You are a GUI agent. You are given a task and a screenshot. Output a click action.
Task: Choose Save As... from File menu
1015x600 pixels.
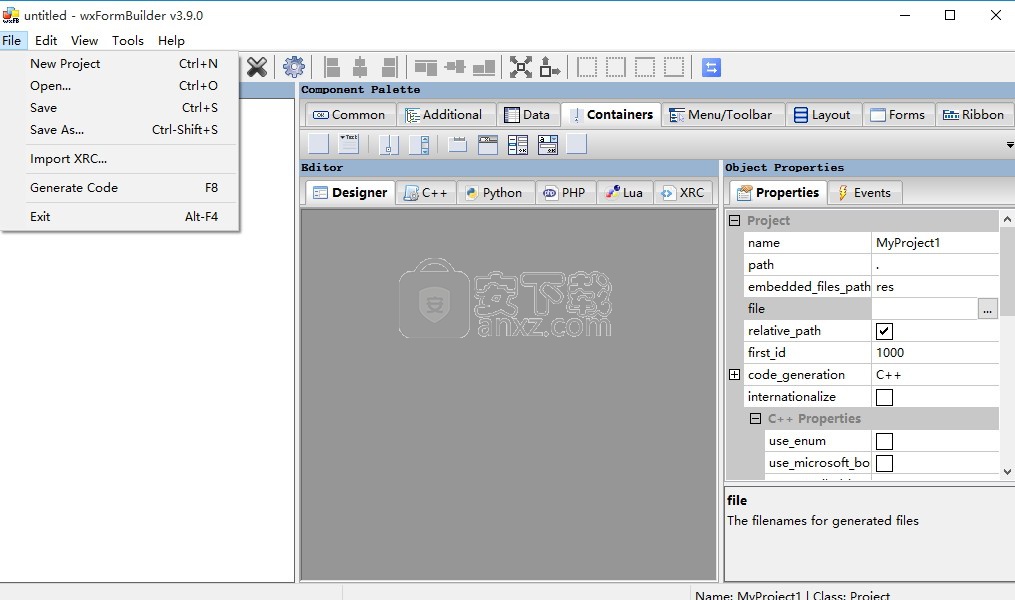pos(120,129)
